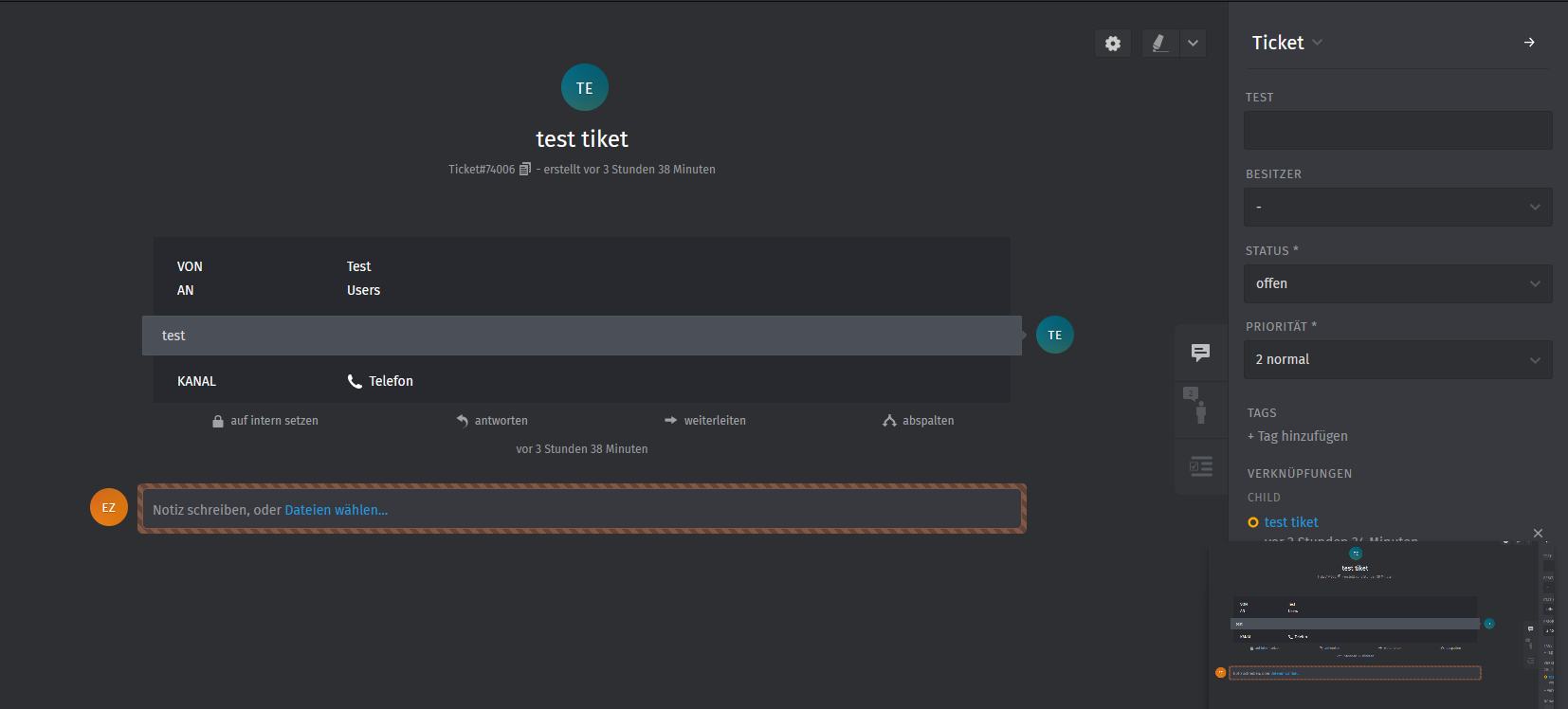The width and height of the screenshot is (1568, 709).
Task: Click the Dateien wählen link
Action: pyautogui.click(x=336, y=510)
